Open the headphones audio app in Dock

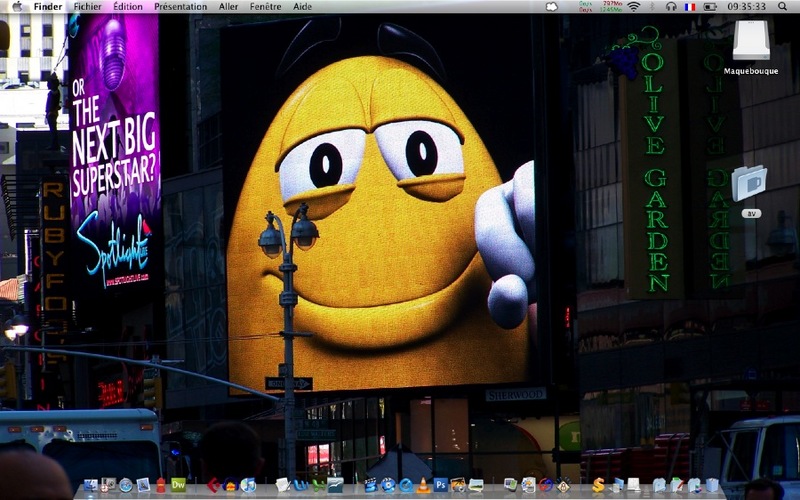pos(231,485)
